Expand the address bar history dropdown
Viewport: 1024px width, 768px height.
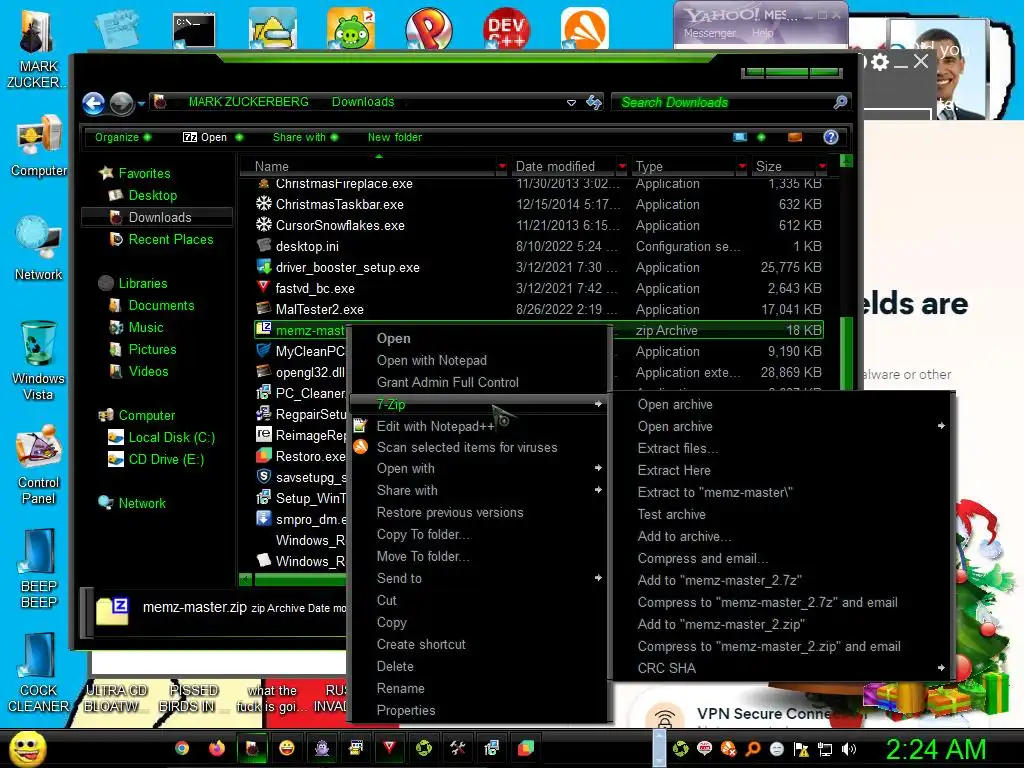(x=571, y=103)
